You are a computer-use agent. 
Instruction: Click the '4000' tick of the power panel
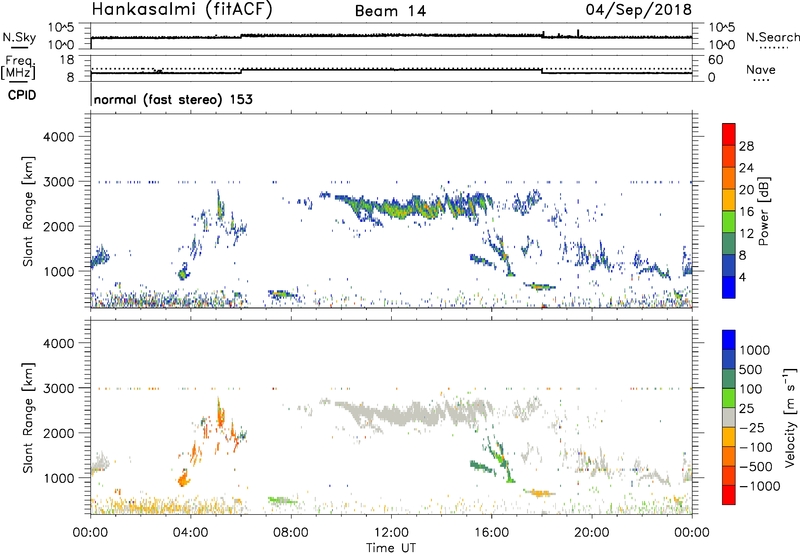(58, 137)
